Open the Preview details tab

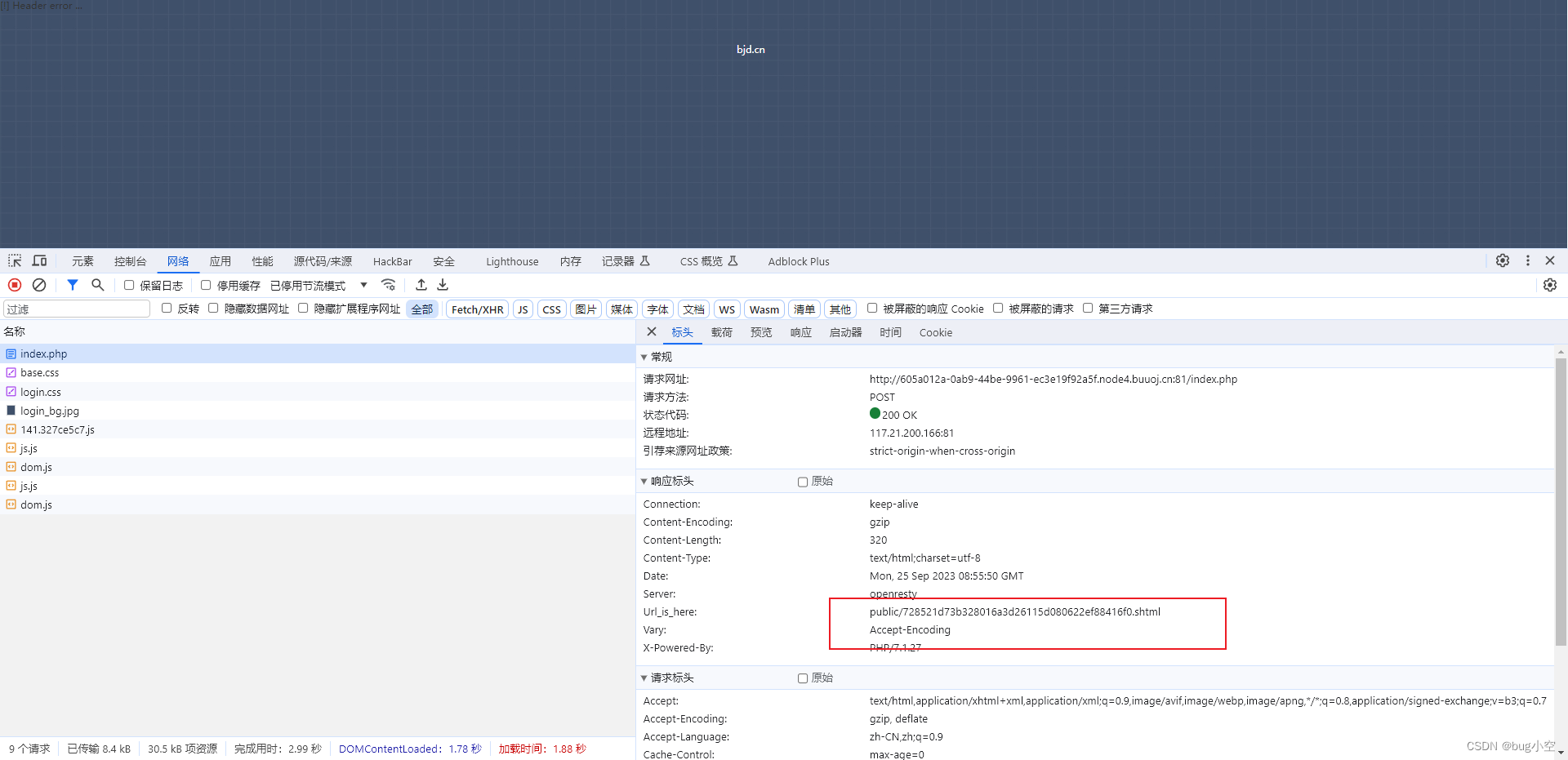(x=761, y=332)
